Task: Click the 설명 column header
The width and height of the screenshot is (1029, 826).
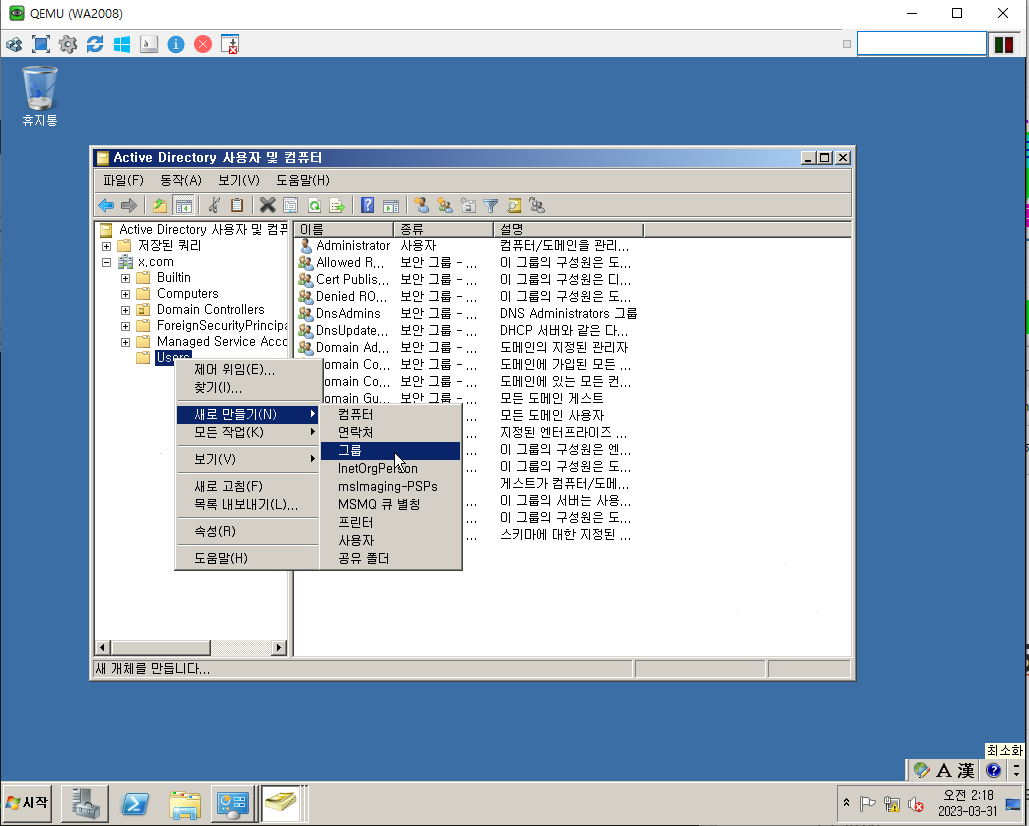Action: 568,229
